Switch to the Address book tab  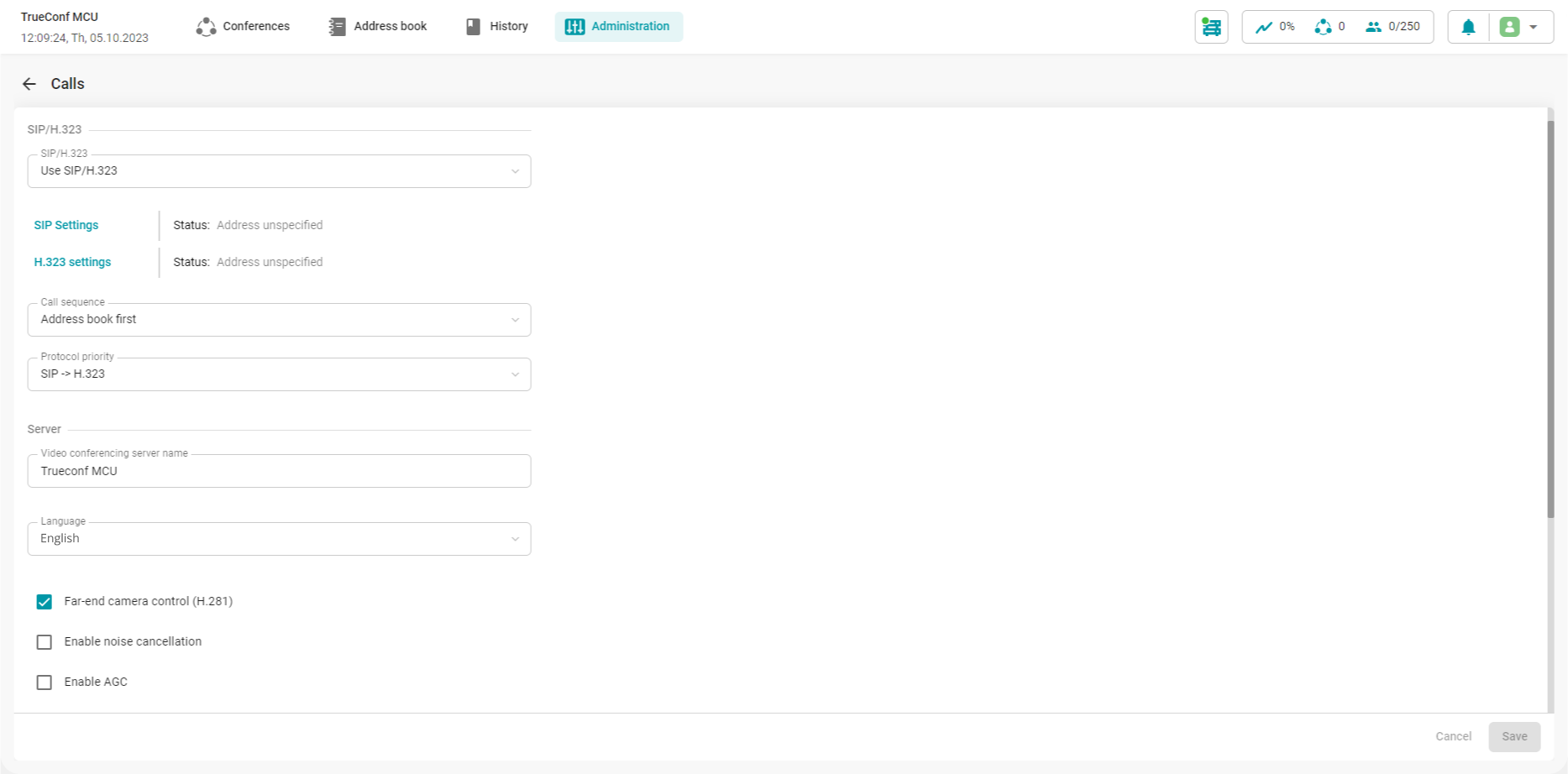(x=378, y=27)
